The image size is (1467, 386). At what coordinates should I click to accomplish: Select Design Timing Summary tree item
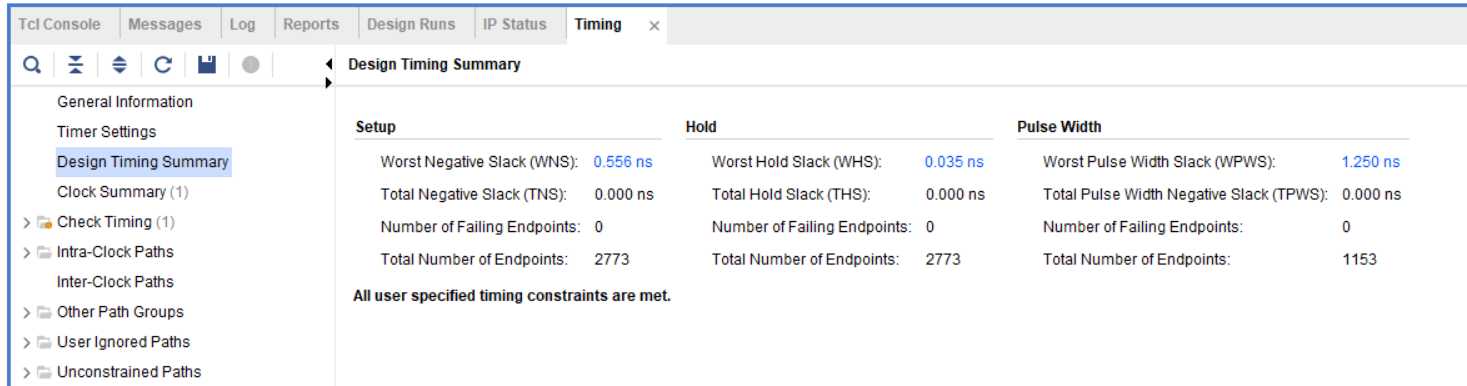(x=143, y=161)
